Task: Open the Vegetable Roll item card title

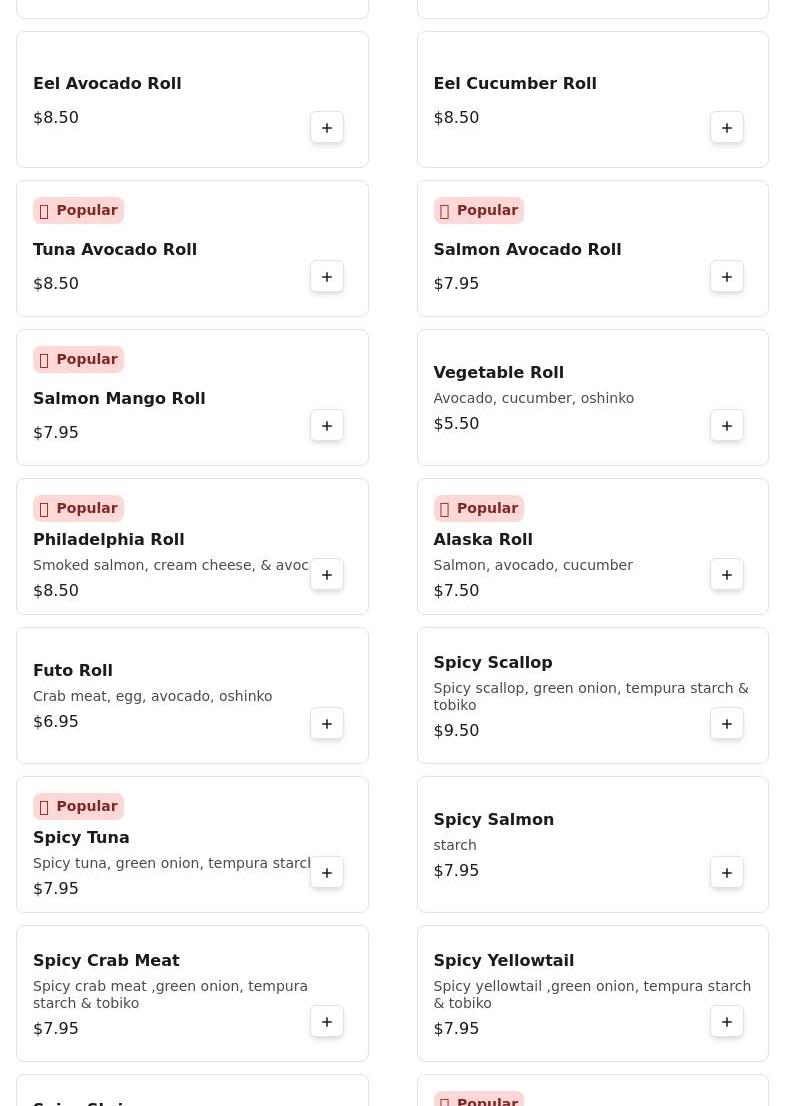Action: click(499, 372)
